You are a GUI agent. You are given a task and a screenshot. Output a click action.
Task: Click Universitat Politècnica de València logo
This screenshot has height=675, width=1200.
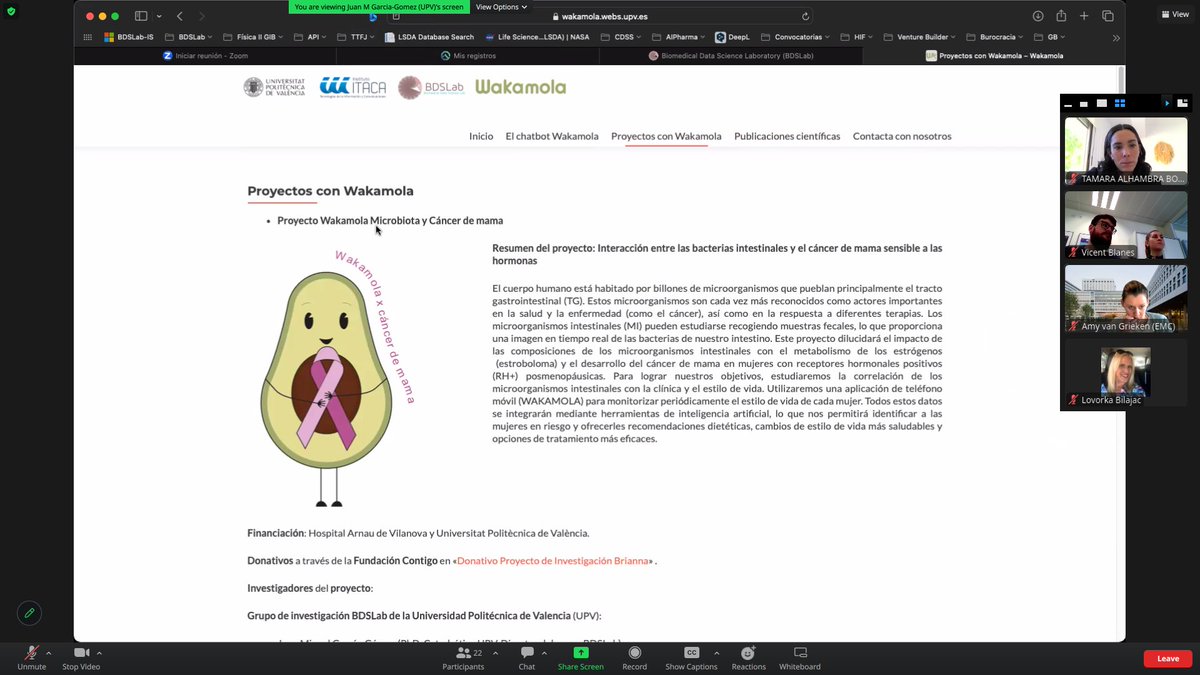(x=275, y=87)
